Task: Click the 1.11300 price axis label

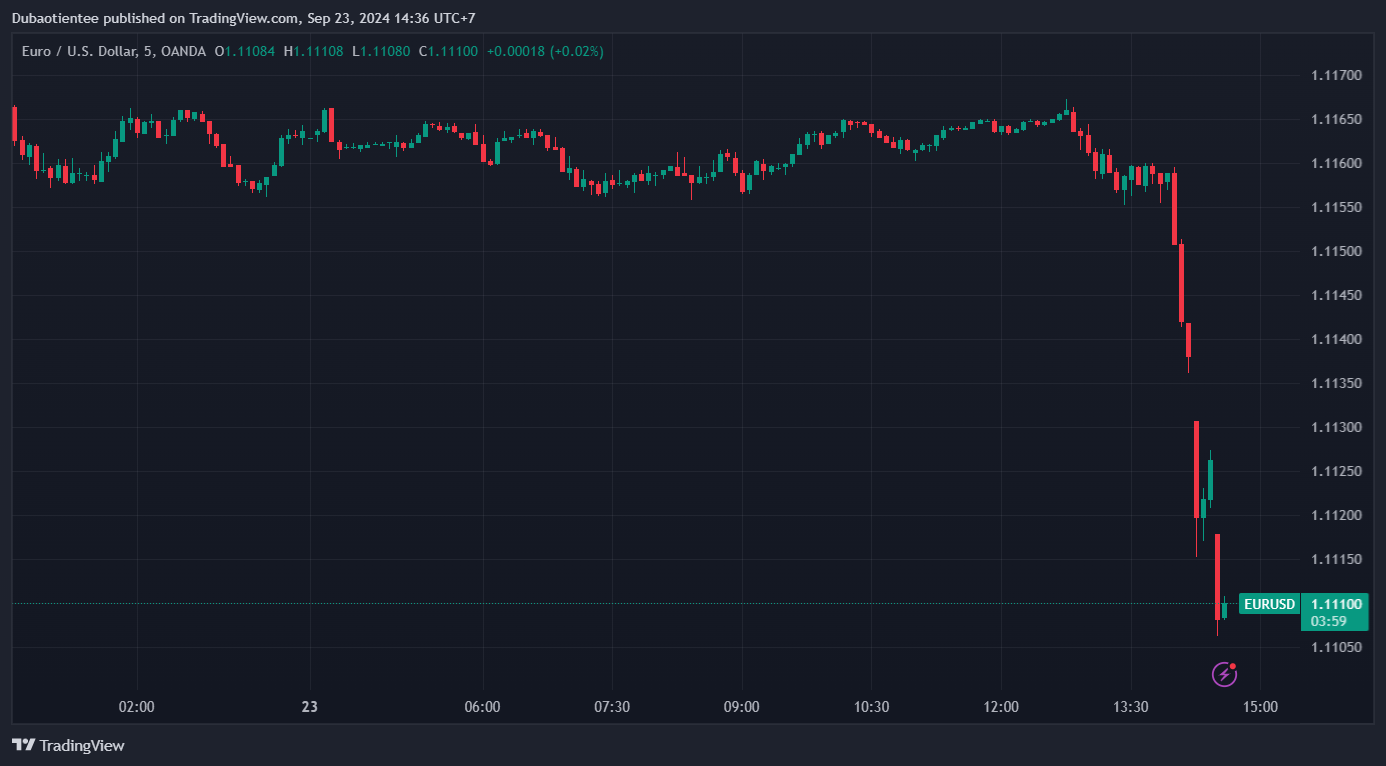Action: point(1336,428)
